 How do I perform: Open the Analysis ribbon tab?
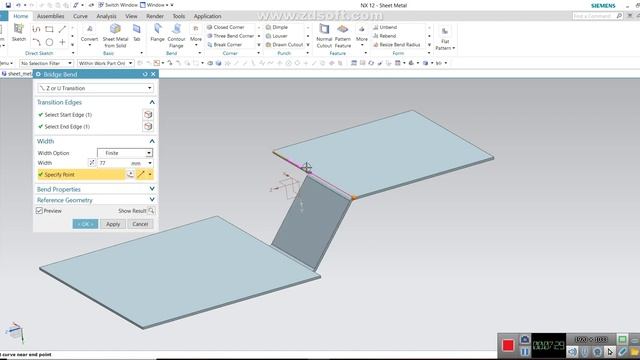click(x=106, y=16)
